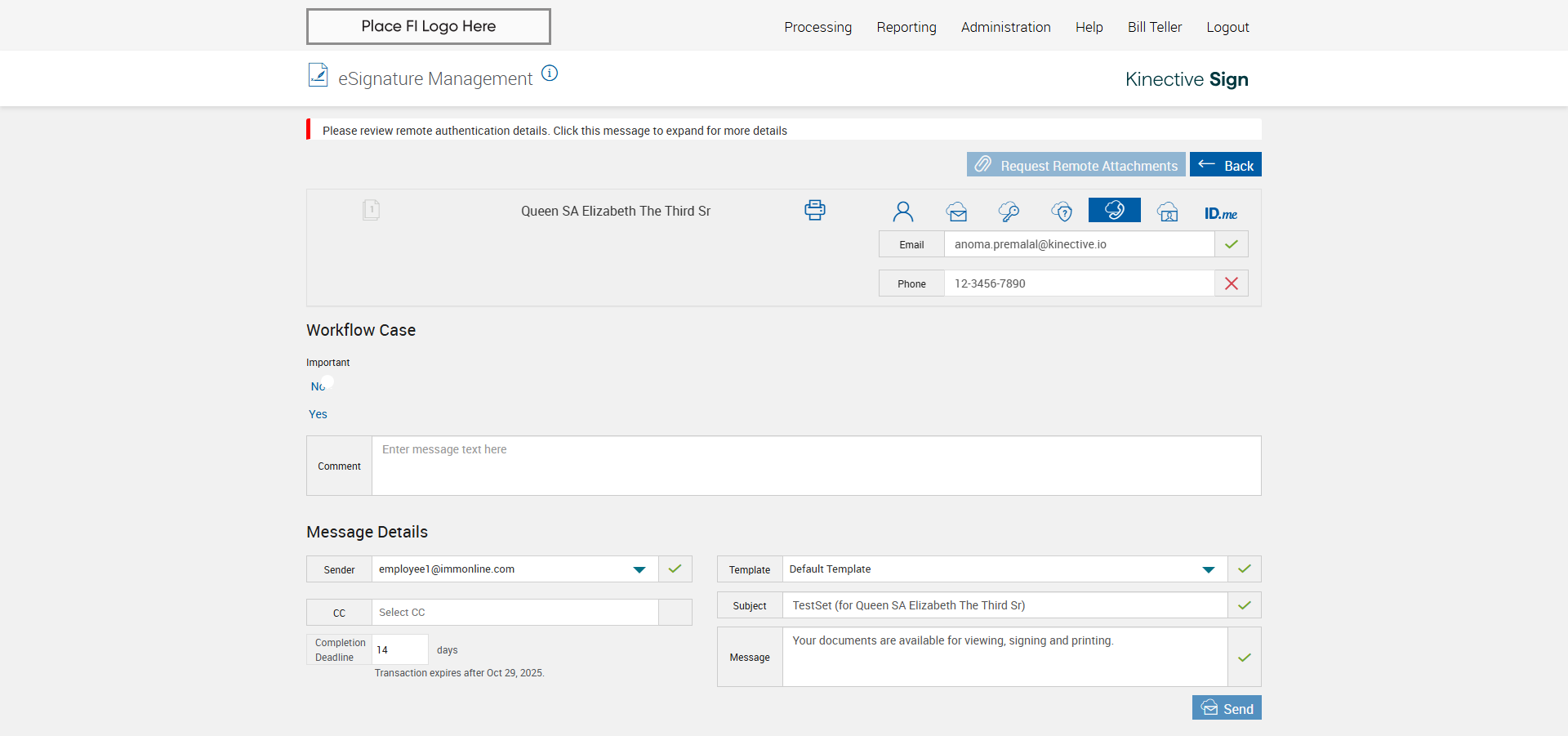Choose the cloud photo ID authentication icon
The image size is (1568, 736).
(1168, 212)
